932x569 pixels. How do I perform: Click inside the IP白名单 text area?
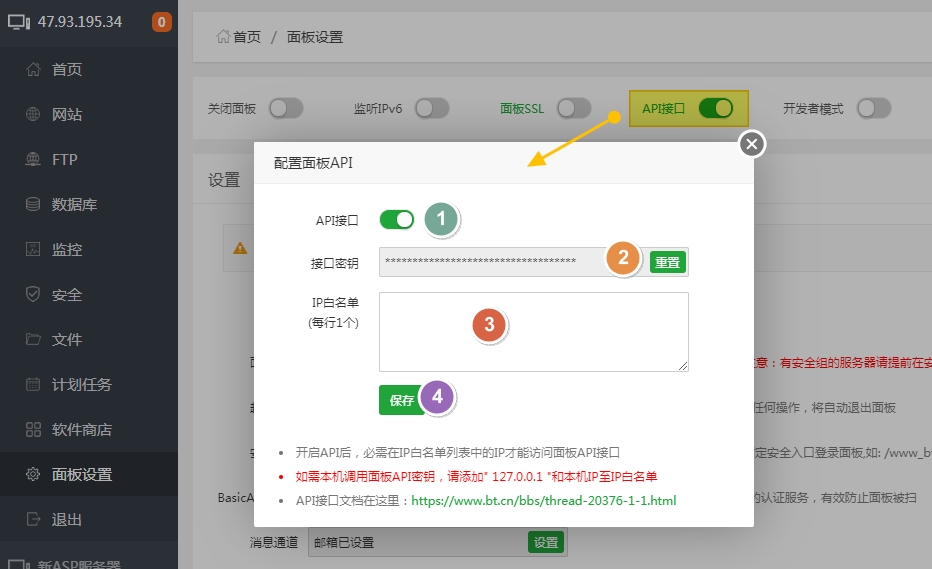[x=534, y=332]
